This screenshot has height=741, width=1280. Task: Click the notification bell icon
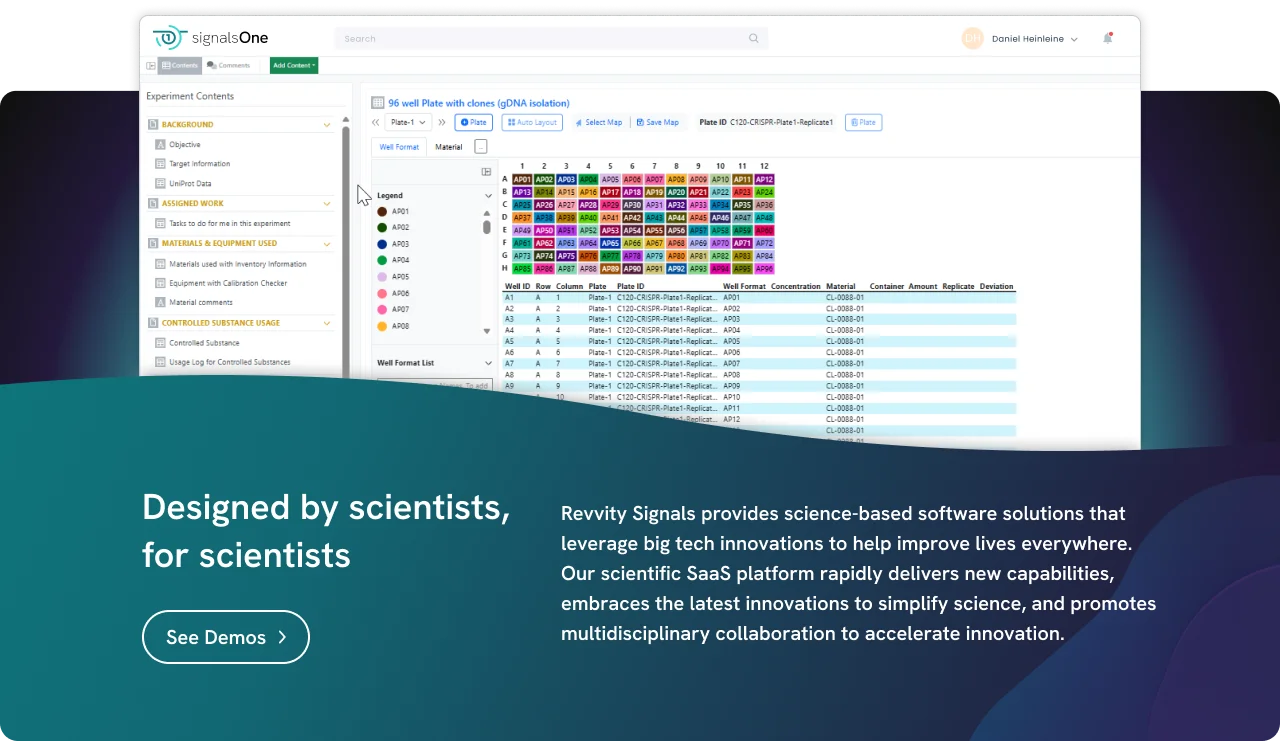pos(1108,39)
